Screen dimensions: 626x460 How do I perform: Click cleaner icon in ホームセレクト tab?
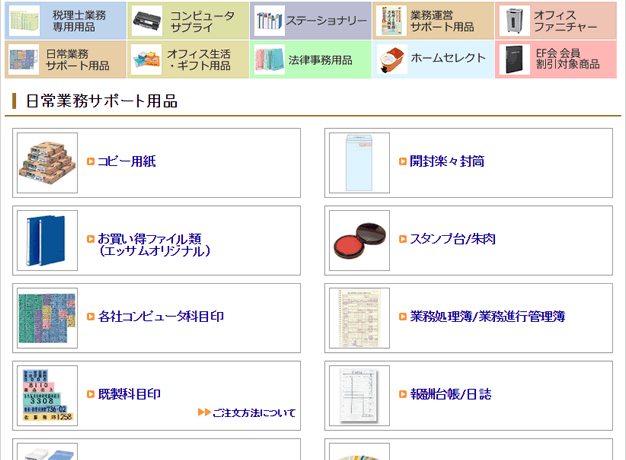click(392, 59)
